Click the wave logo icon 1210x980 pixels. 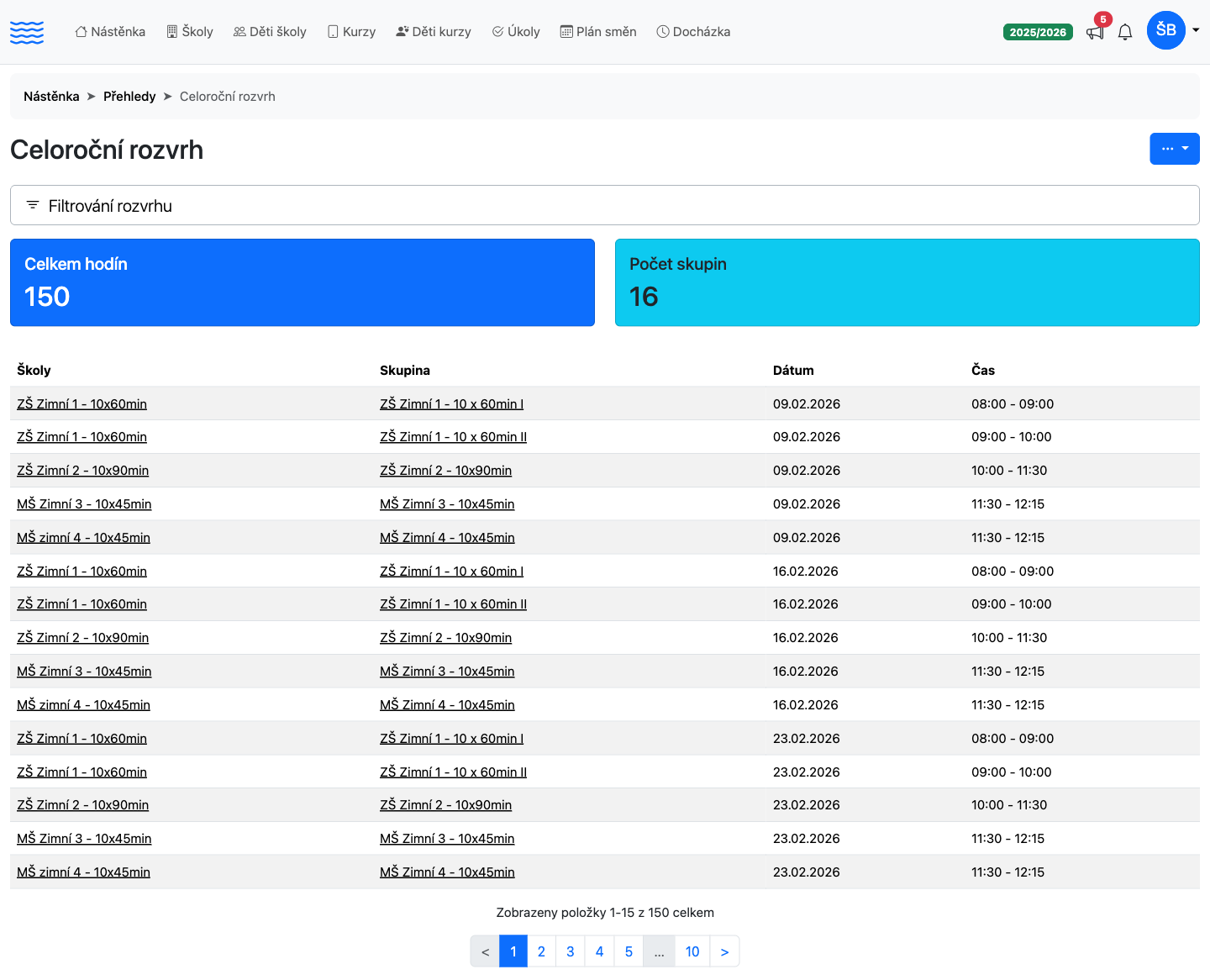[27, 32]
